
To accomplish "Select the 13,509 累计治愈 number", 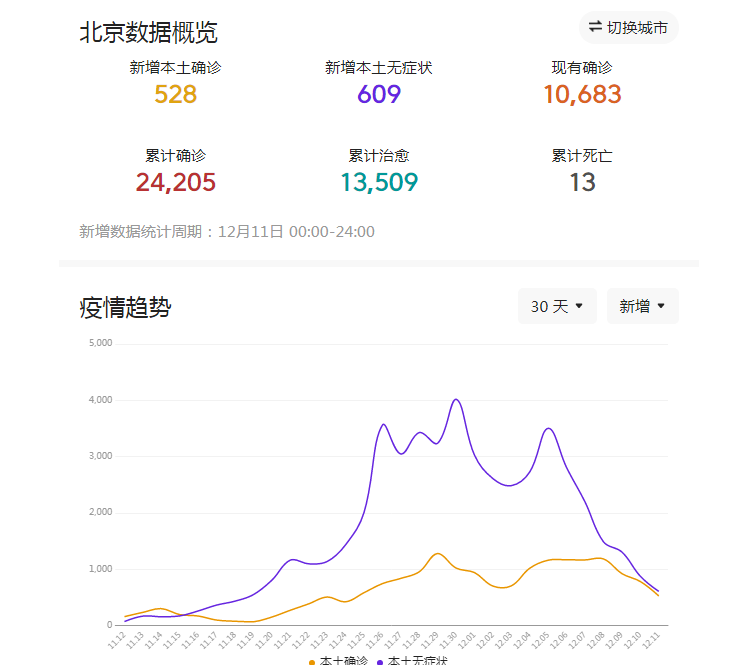I will [379, 182].
